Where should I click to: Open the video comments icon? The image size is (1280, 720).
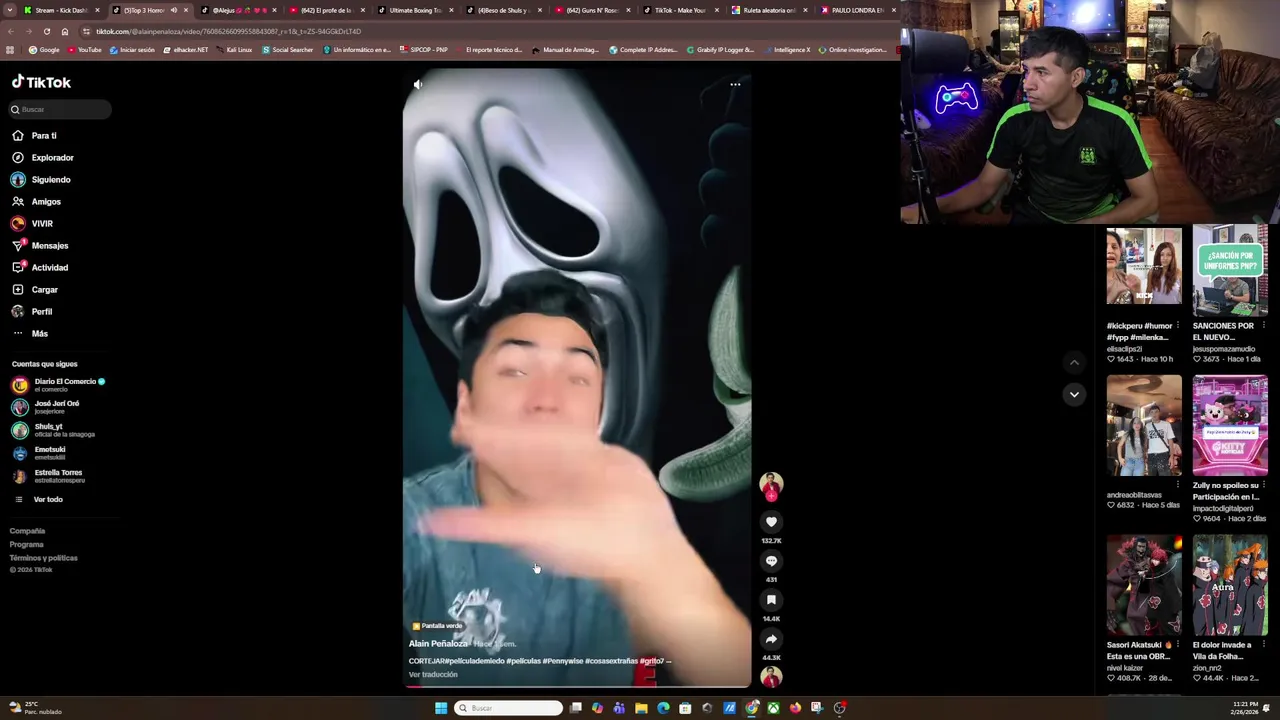pos(771,561)
